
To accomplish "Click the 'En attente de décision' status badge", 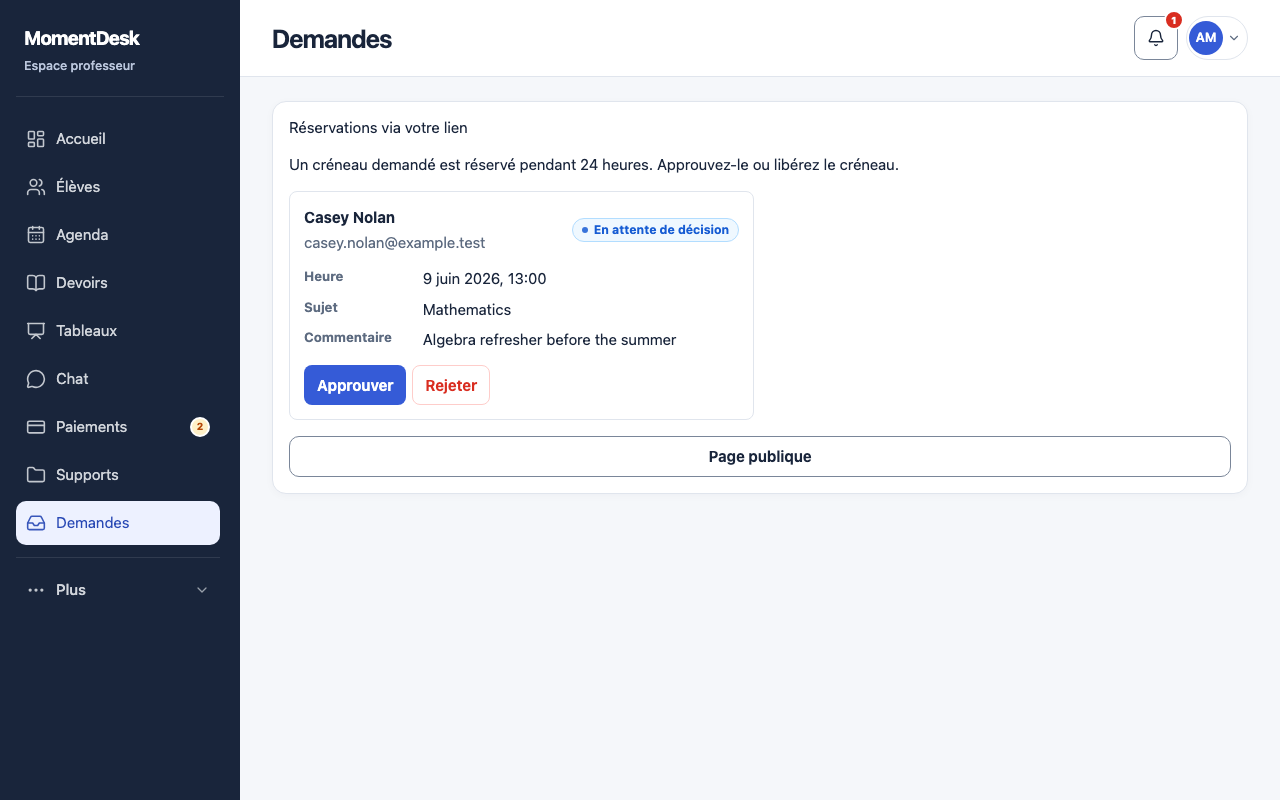I will pos(655,230).
